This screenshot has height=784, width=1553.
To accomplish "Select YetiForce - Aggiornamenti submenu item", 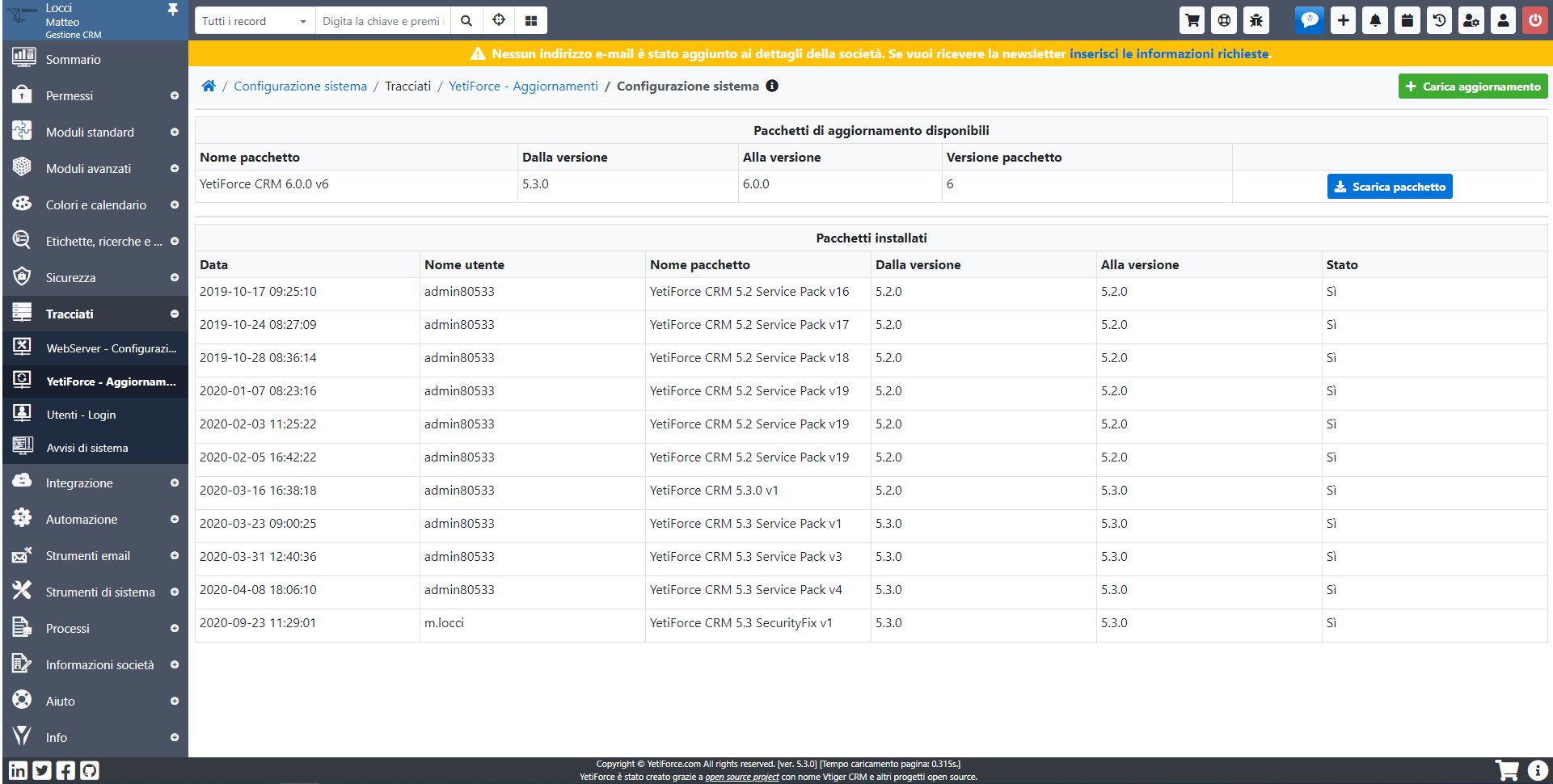I will tap(95, 381).
